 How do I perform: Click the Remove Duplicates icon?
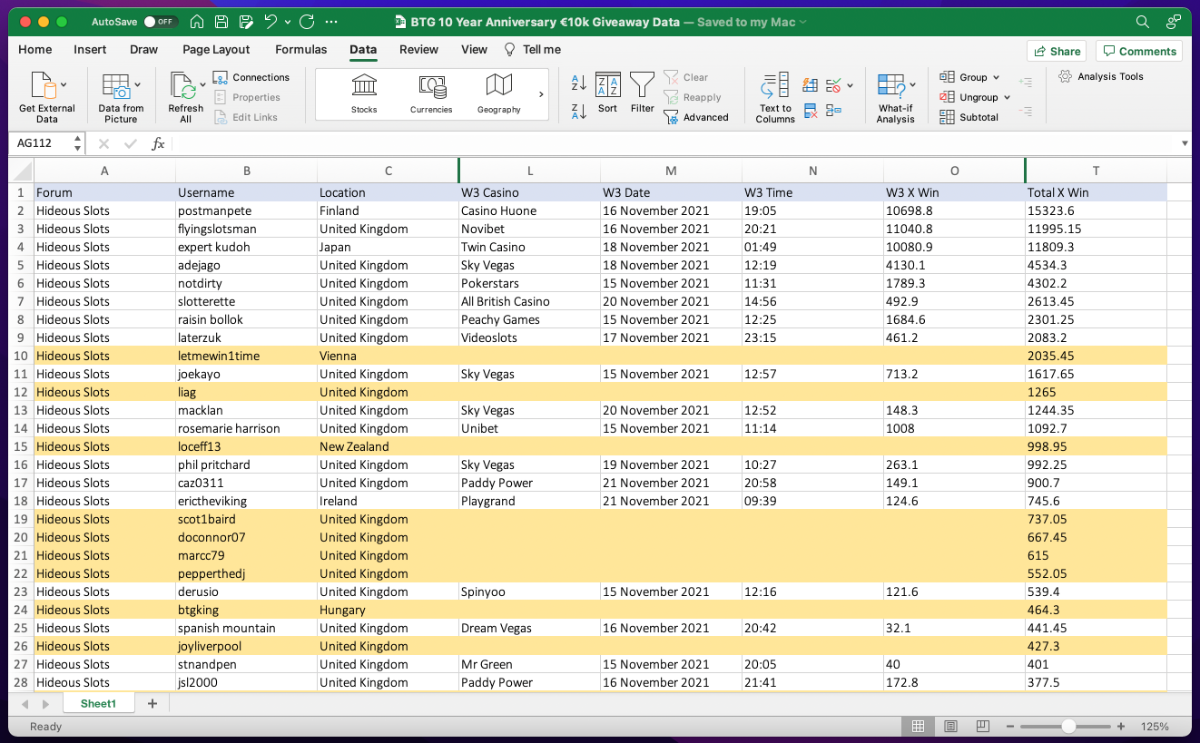click(810, 111)
